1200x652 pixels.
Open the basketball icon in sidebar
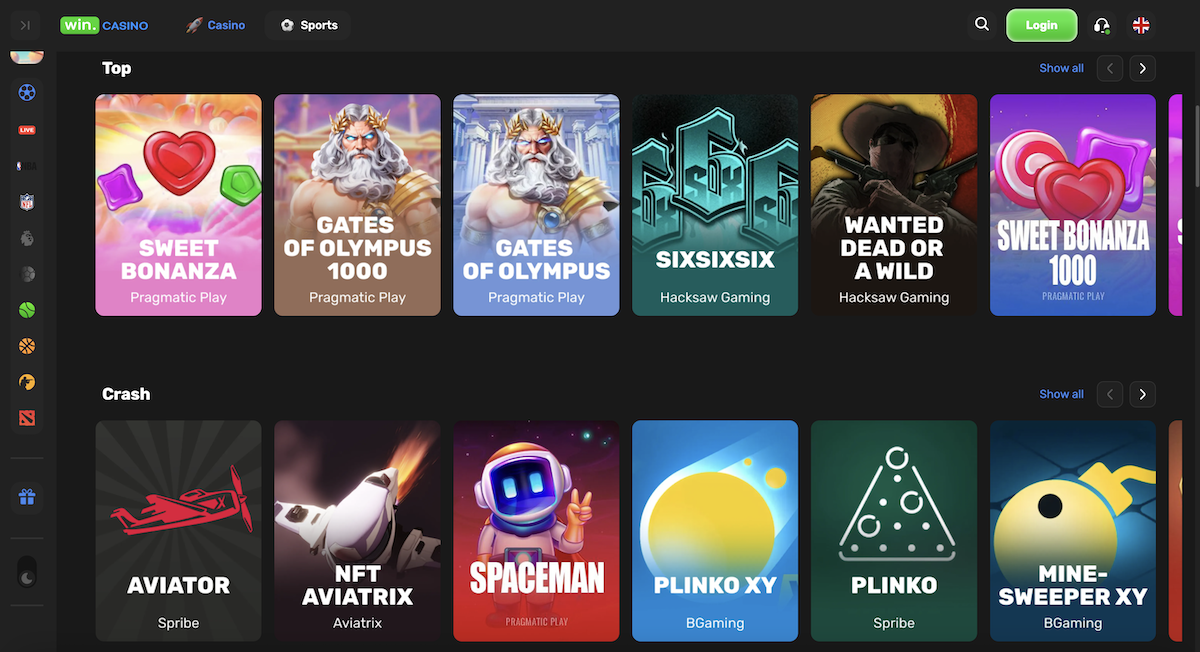pyautogui.click(x=27, y=346)
